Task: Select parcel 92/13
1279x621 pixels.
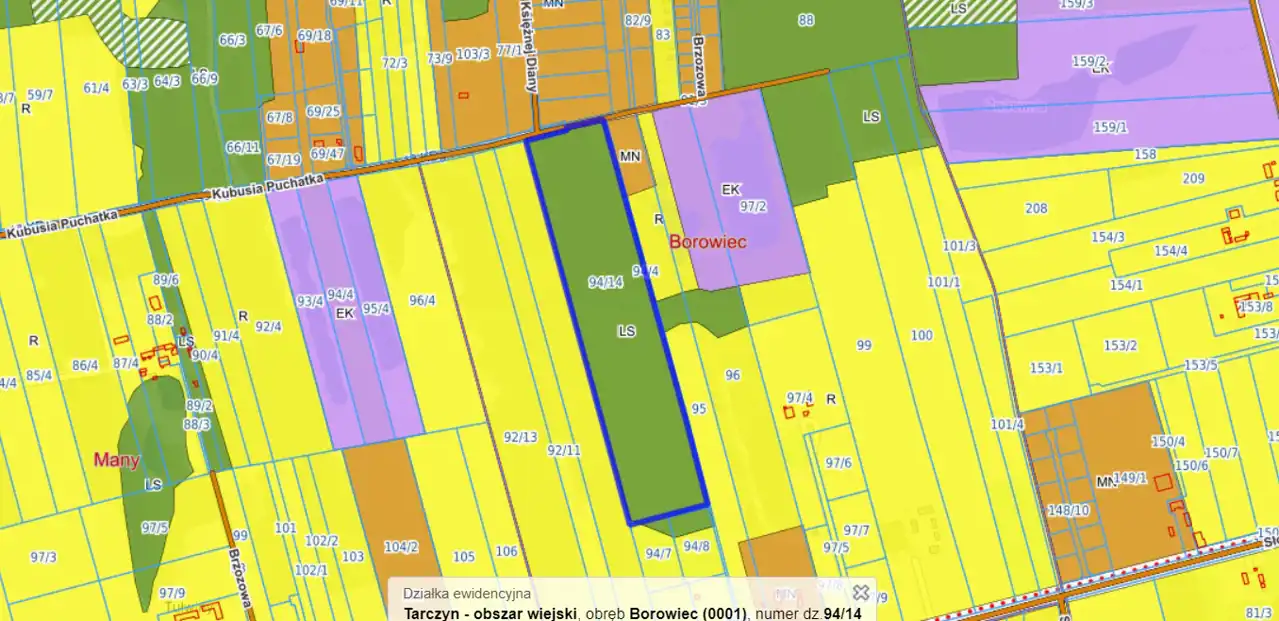Action: 520,437
